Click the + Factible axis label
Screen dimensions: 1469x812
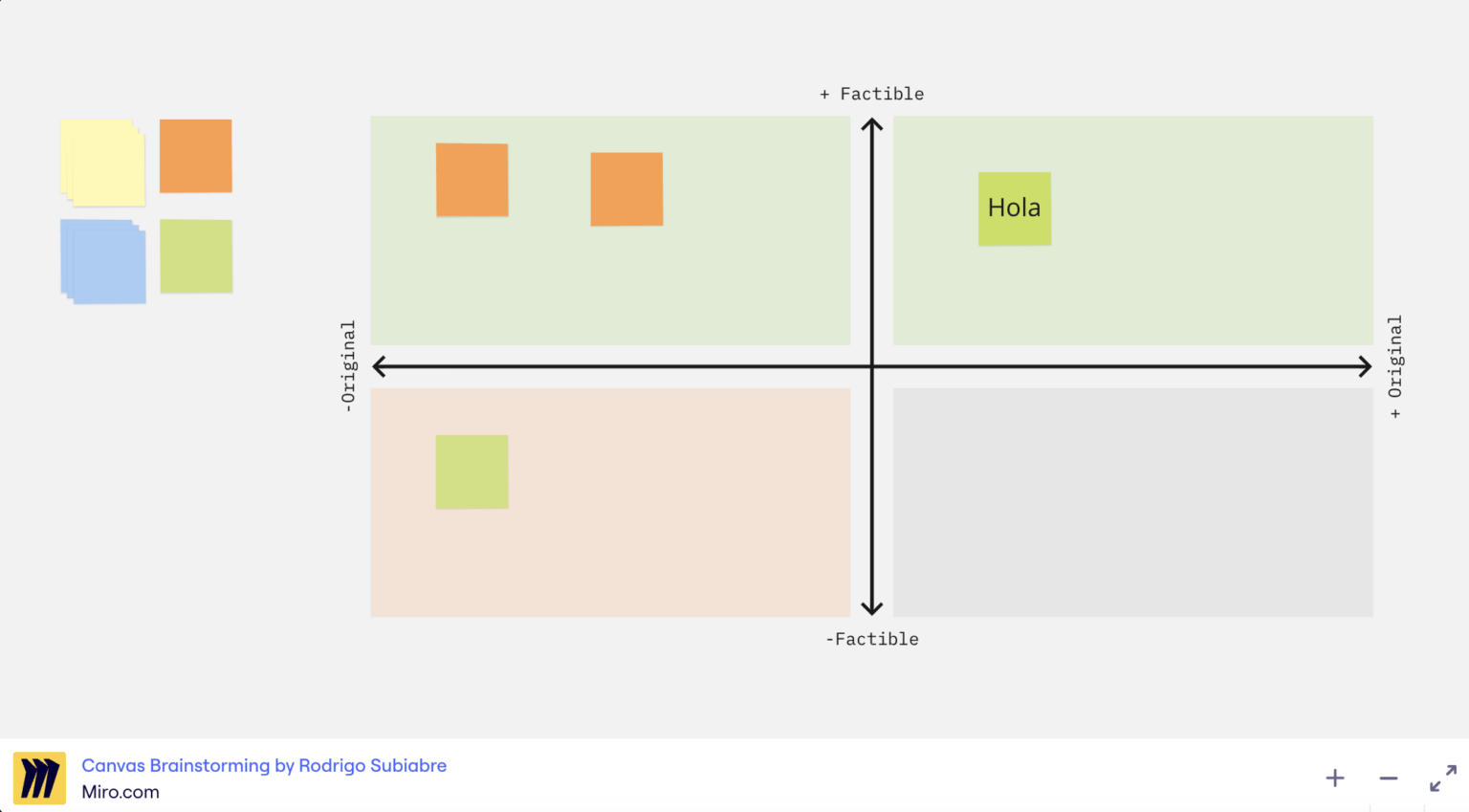click(x=871, y=93)
